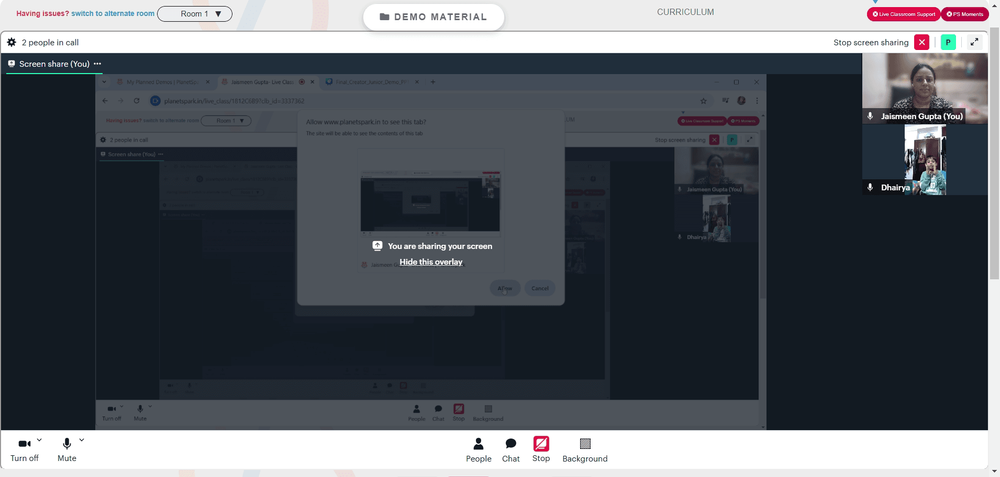Click bookmark star in shared browser address bar

tap(703, 101)
